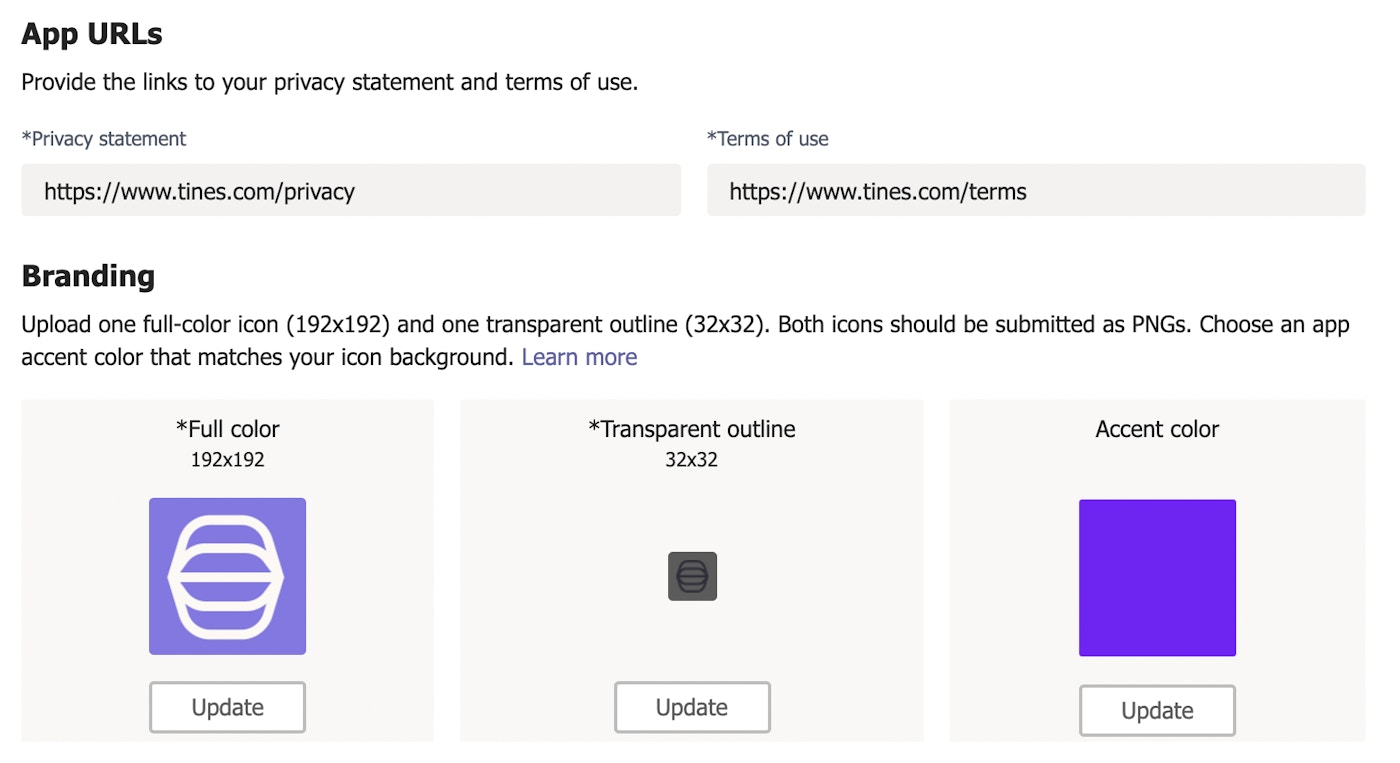1400x763 pixels.
Task: Click the full-color Tines app icon
Action: [x=227, y=576]
